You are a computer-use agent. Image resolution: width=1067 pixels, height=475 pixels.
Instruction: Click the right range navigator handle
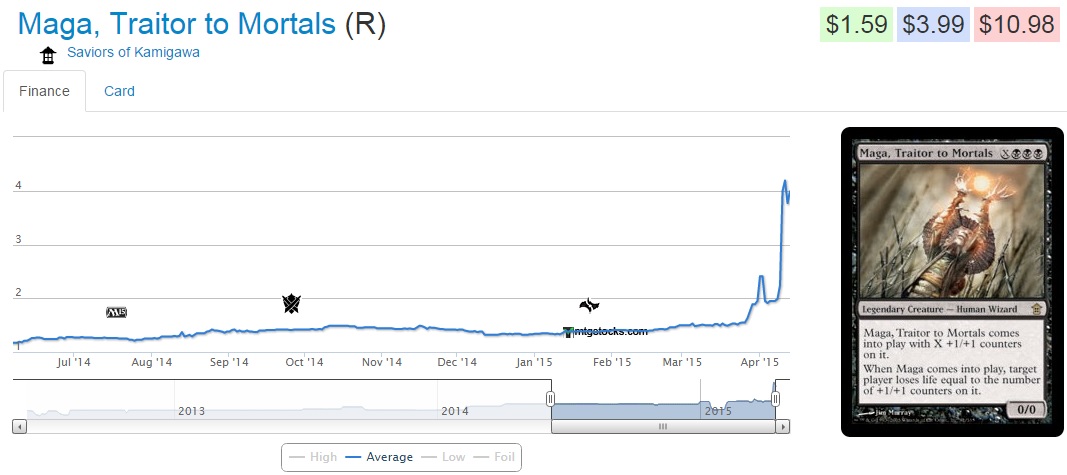tap(775, 399)
